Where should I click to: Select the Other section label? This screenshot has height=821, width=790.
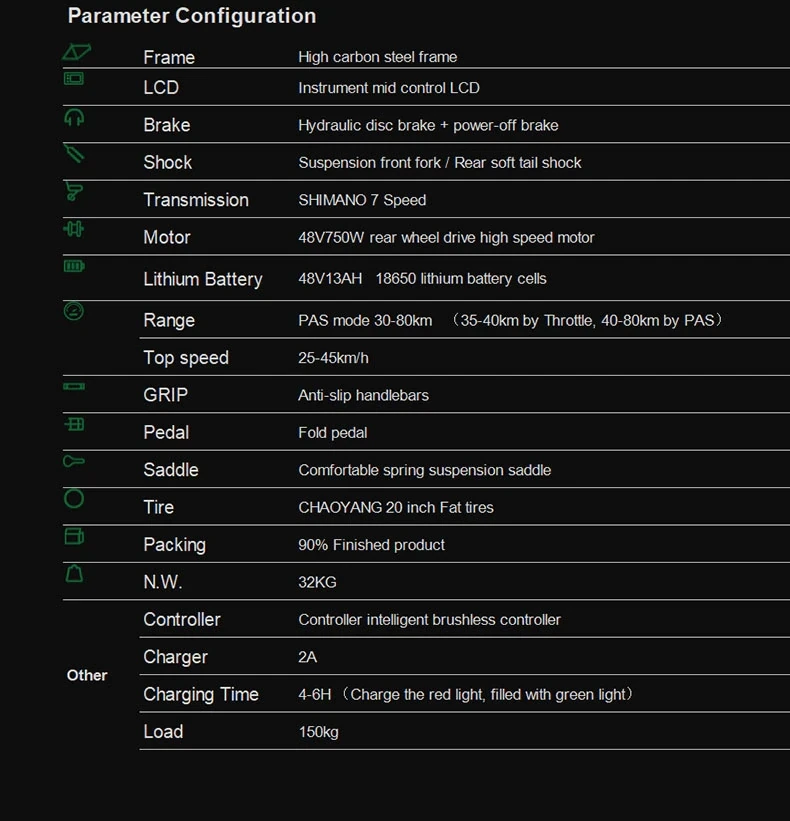click(x=87, y=675)
